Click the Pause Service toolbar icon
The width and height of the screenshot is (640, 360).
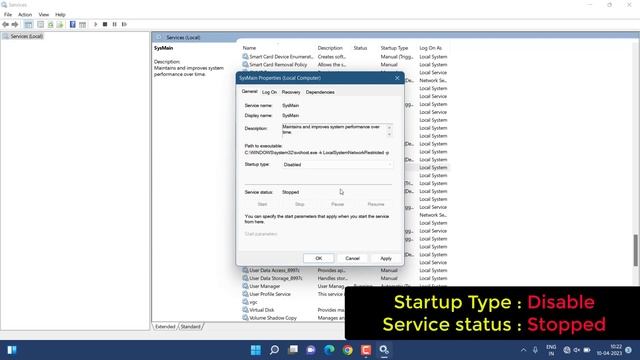pyautogui.click(x=114, y=24)
